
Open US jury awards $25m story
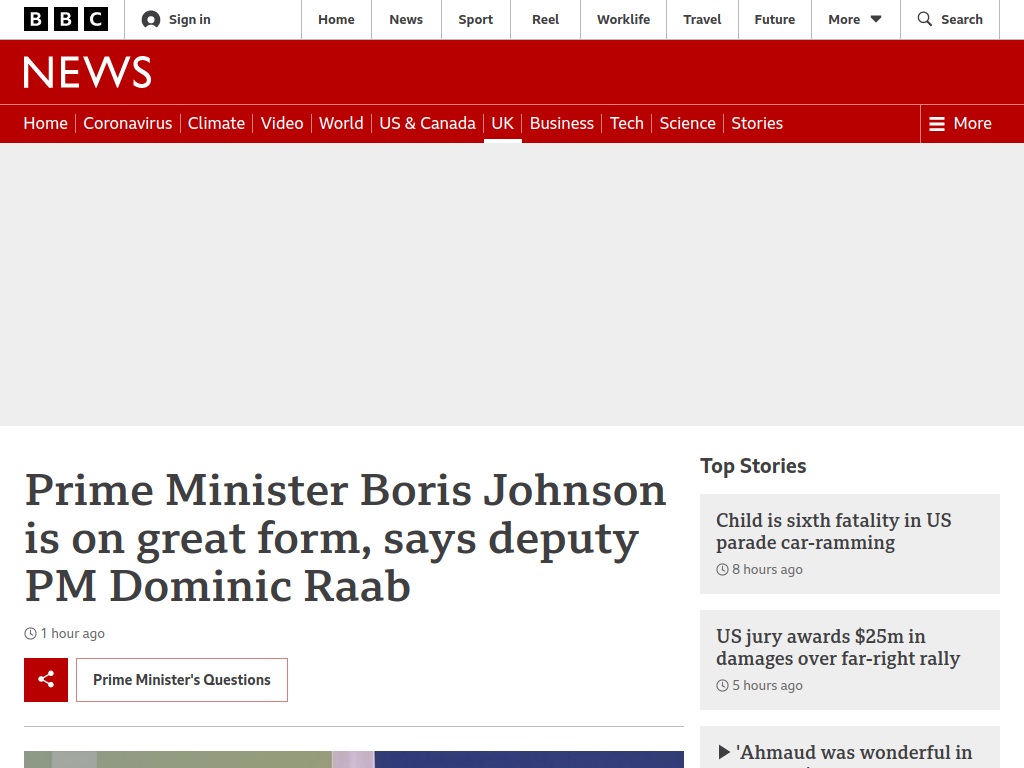coord(838,647)
